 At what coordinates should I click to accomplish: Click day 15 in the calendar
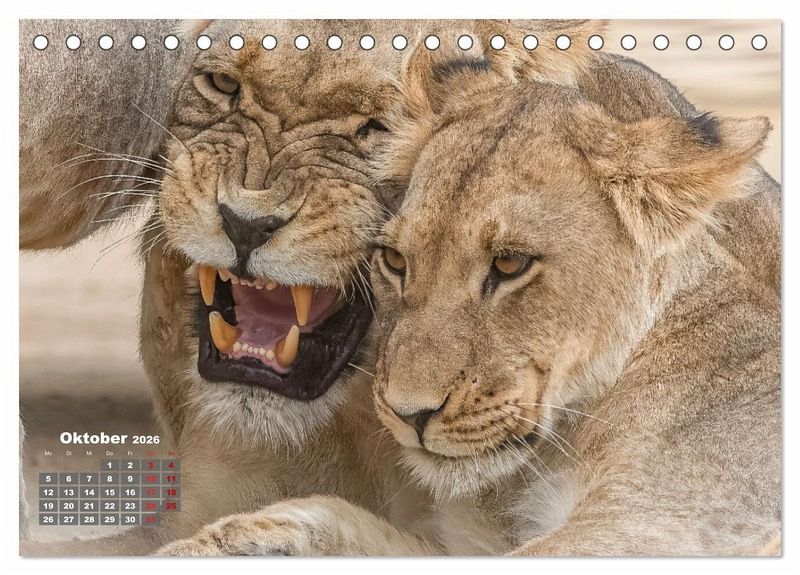point(109,492)
